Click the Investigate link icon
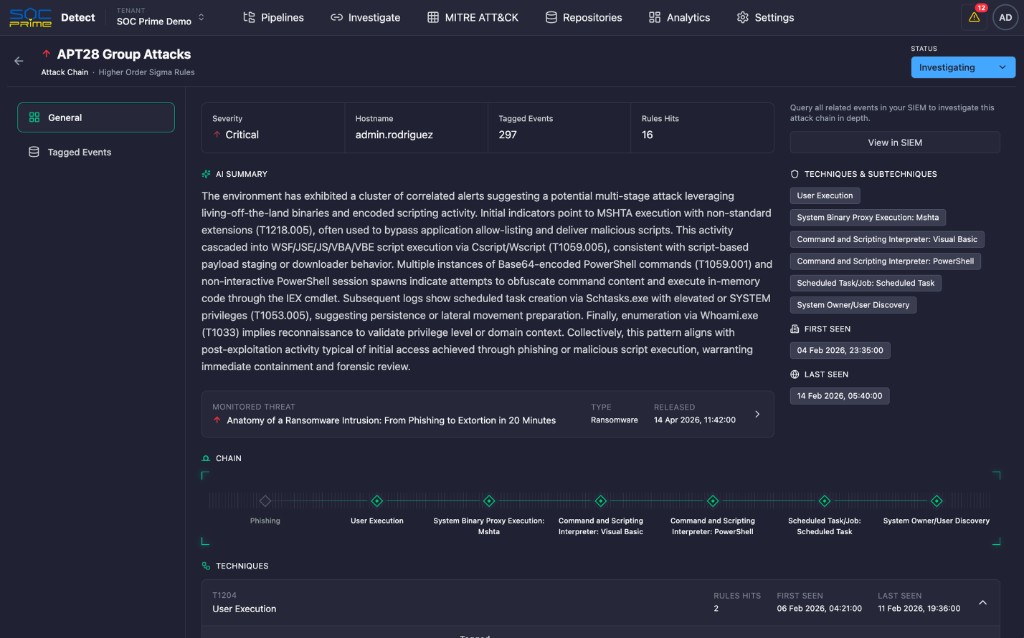The height and width of the screenshot is (638, 1024). [x=336, y=18]
